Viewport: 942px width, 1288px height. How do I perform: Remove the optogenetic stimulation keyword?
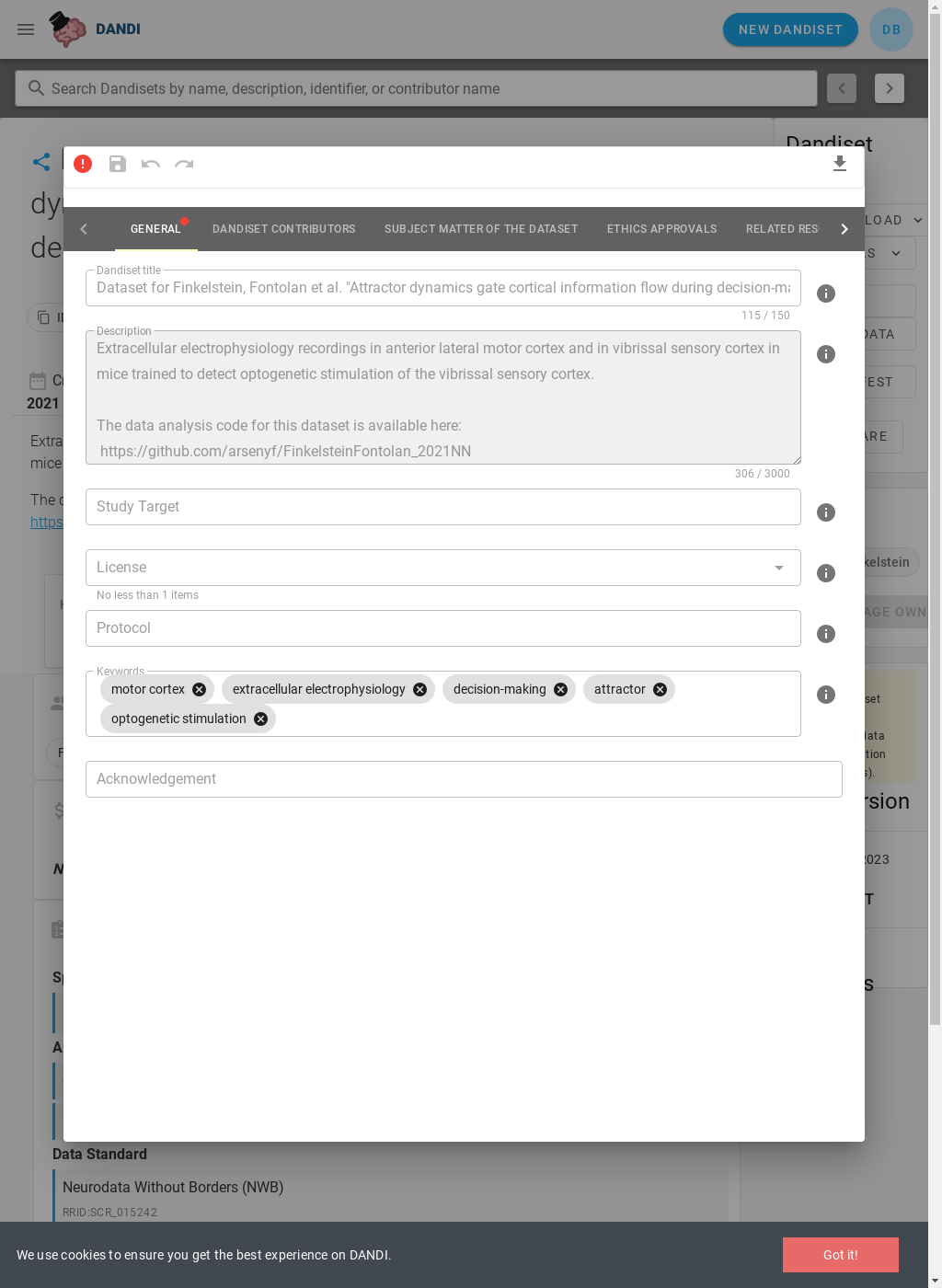coord(260,719)
